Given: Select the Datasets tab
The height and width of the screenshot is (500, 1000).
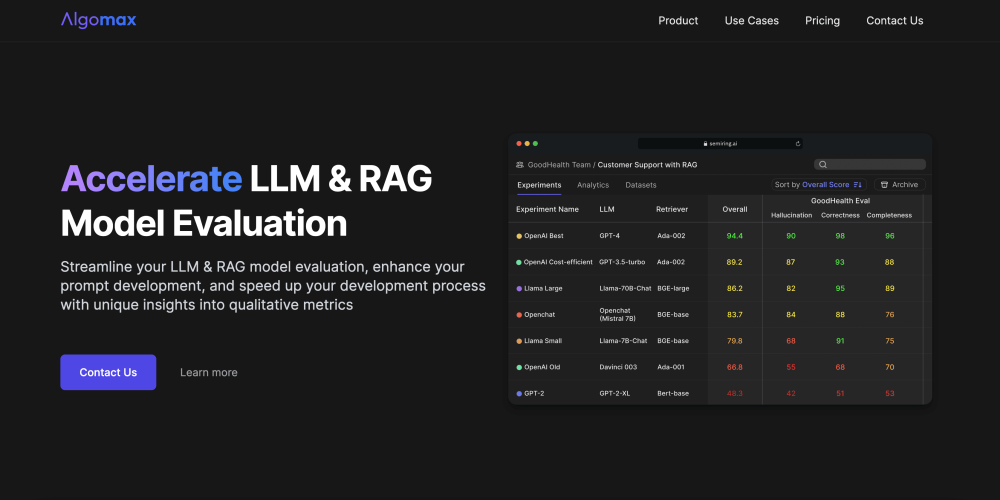Looking at the screenshot, I should point(641,185).
